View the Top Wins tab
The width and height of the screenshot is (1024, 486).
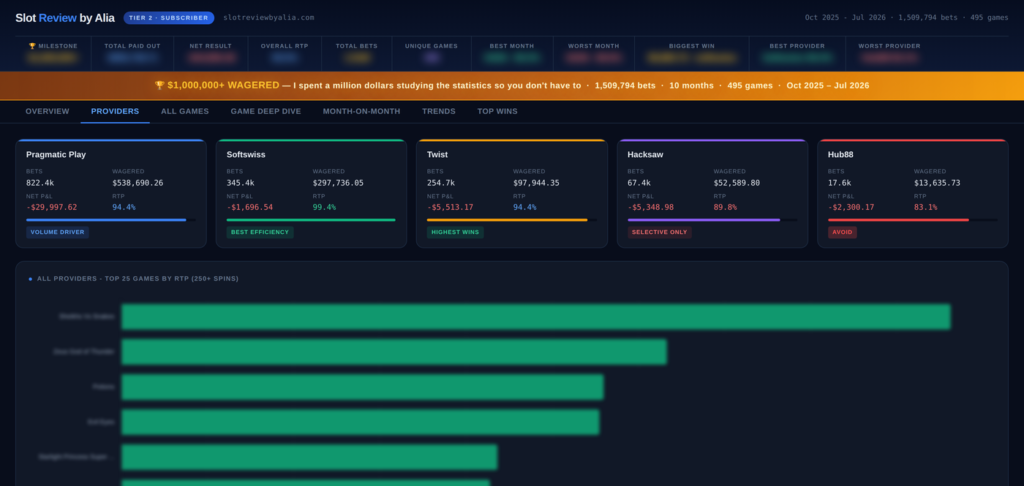point(497,112)
